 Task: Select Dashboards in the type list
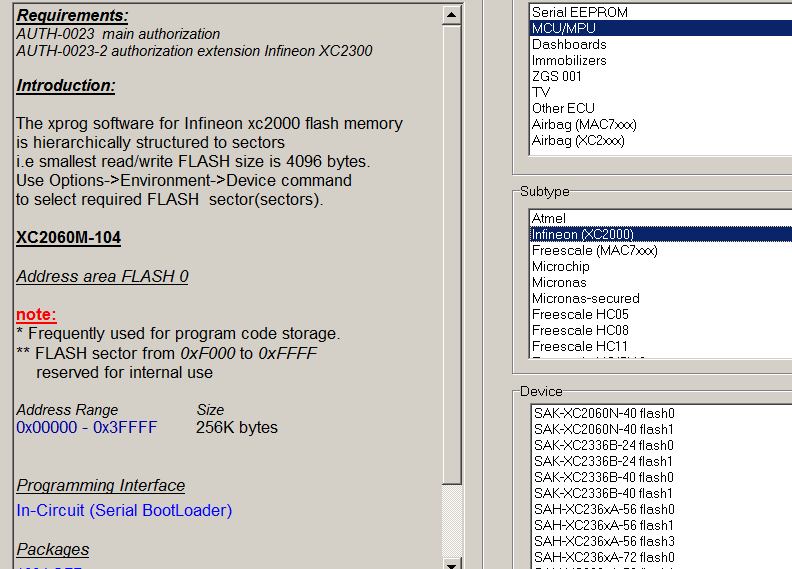[661, 44]
